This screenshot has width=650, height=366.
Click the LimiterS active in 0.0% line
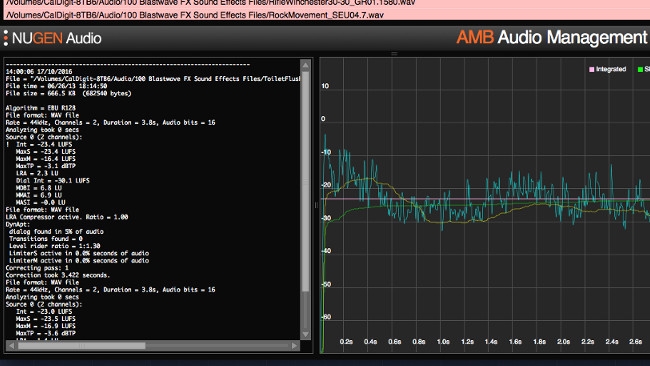(x=79, y=253)
